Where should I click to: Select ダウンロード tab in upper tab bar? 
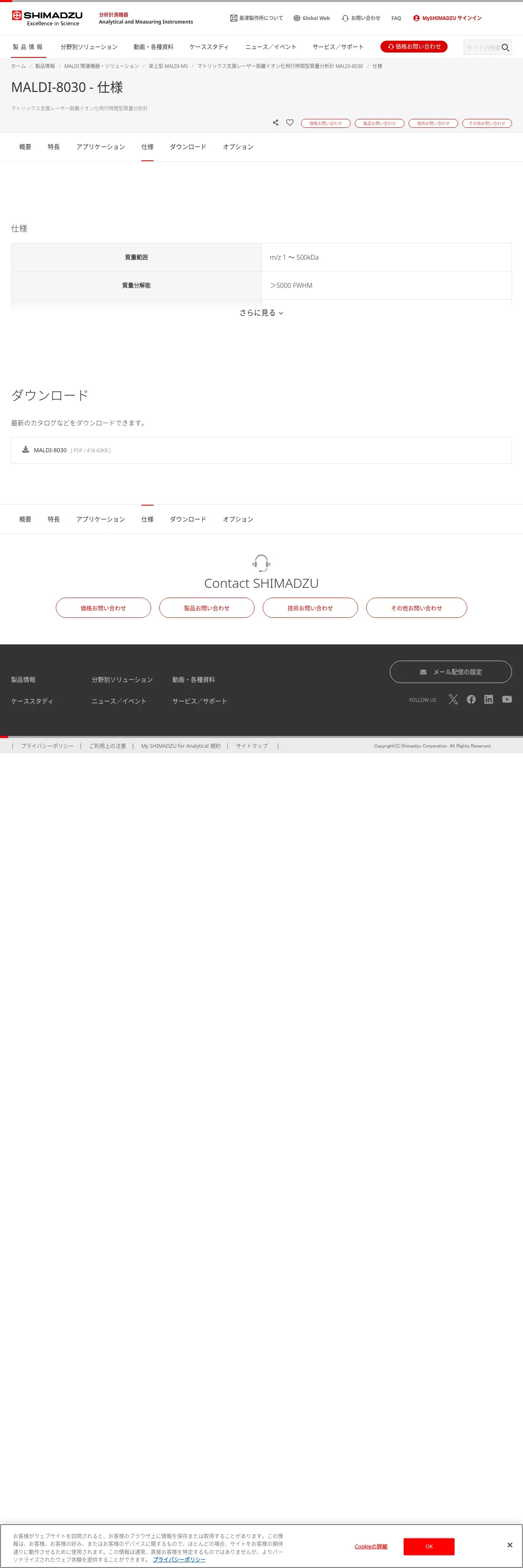188,147
